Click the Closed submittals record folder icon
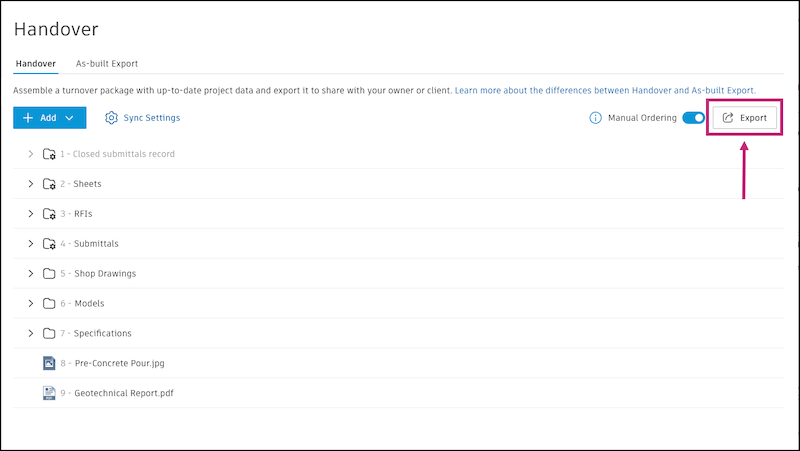Screen dimensions: 800x451 tap(50, 154)
